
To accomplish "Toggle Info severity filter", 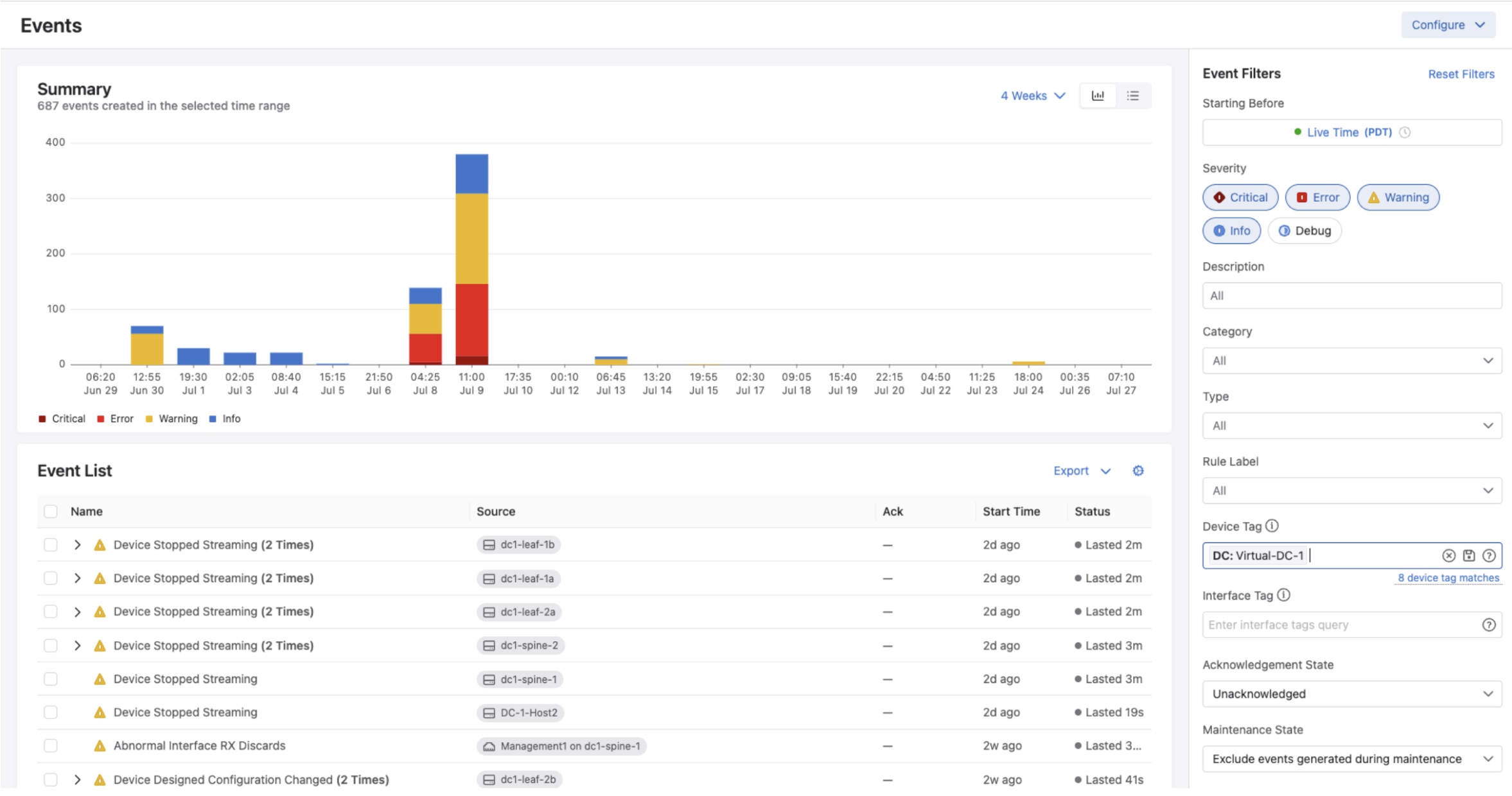I will click(1231, 230).
